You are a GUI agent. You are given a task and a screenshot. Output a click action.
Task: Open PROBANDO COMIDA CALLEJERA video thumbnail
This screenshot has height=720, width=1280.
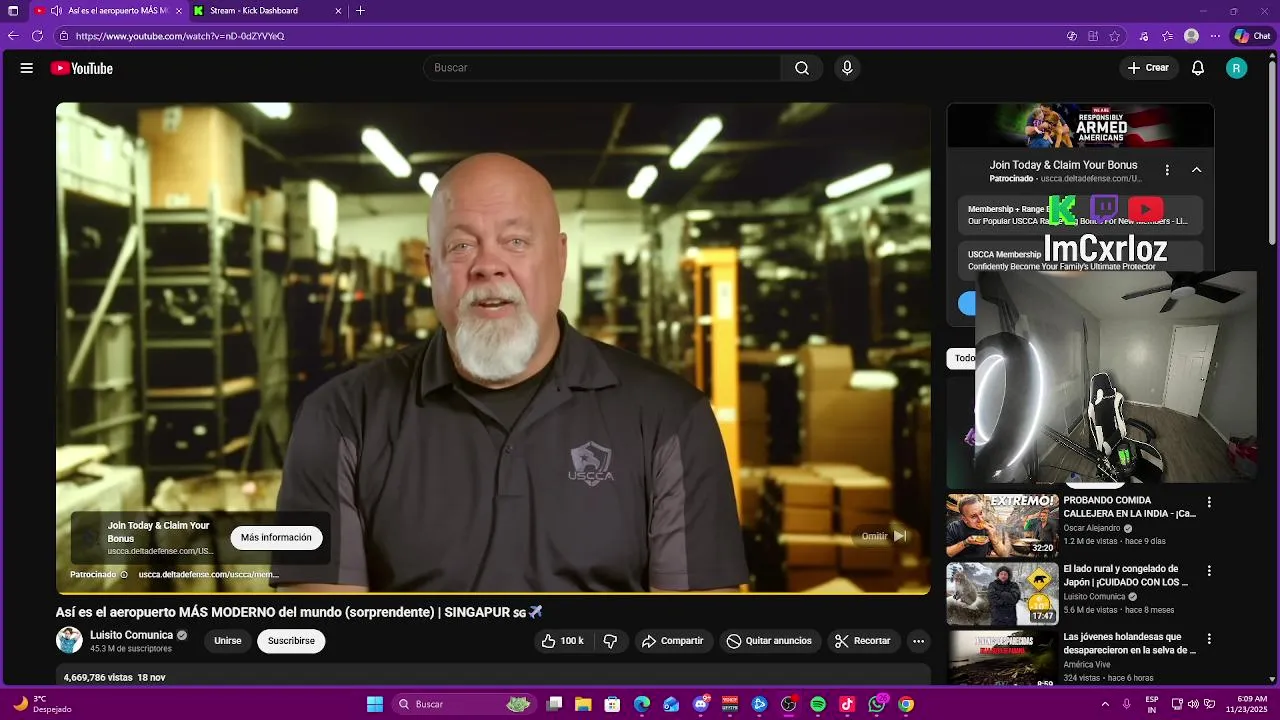(1002, 525)
